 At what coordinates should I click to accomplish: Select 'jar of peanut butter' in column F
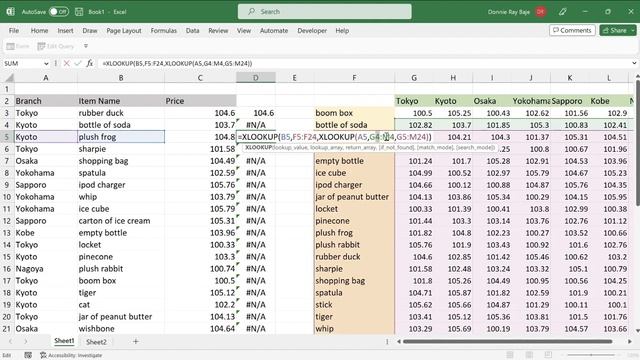[x=354, y=197]
